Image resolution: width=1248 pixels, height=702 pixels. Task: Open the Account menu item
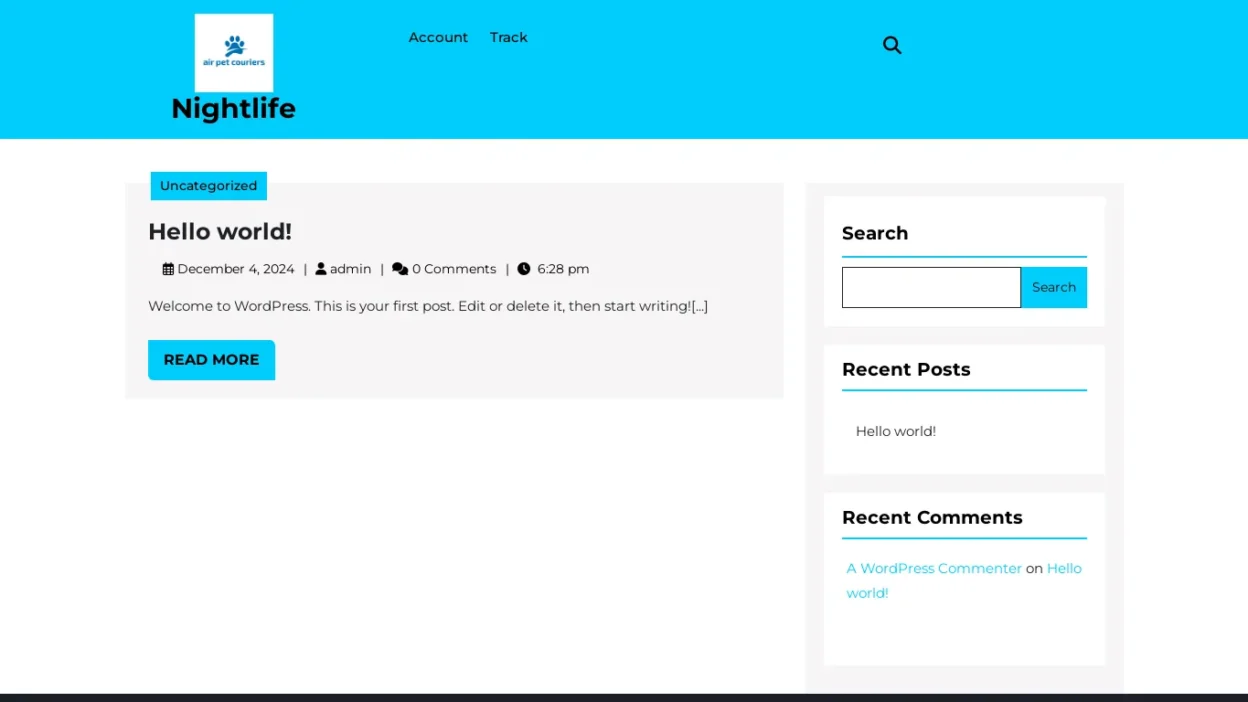point(438,37)
